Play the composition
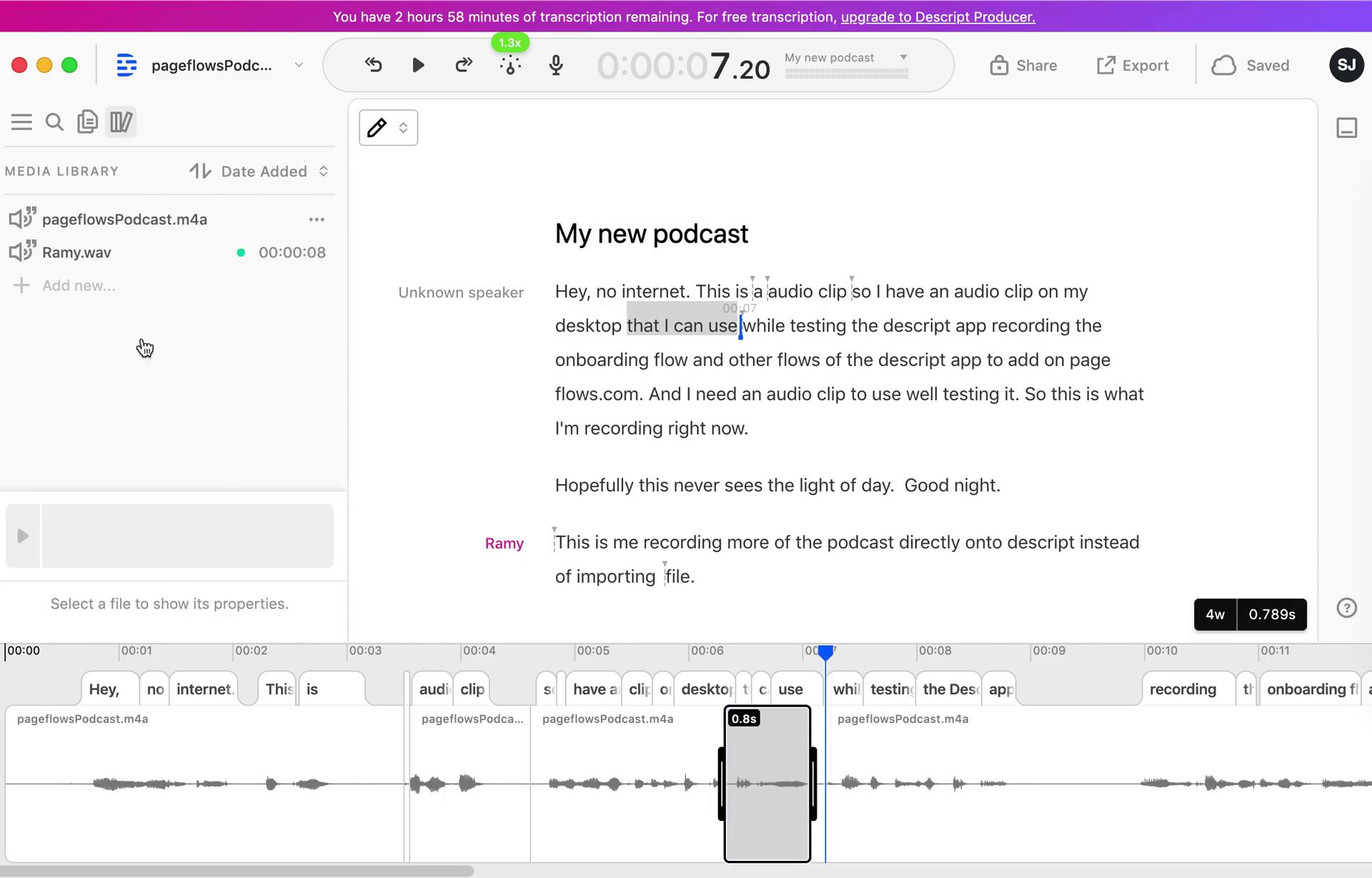This screenshot has width=1372, height=878. (x=418, y=65)
